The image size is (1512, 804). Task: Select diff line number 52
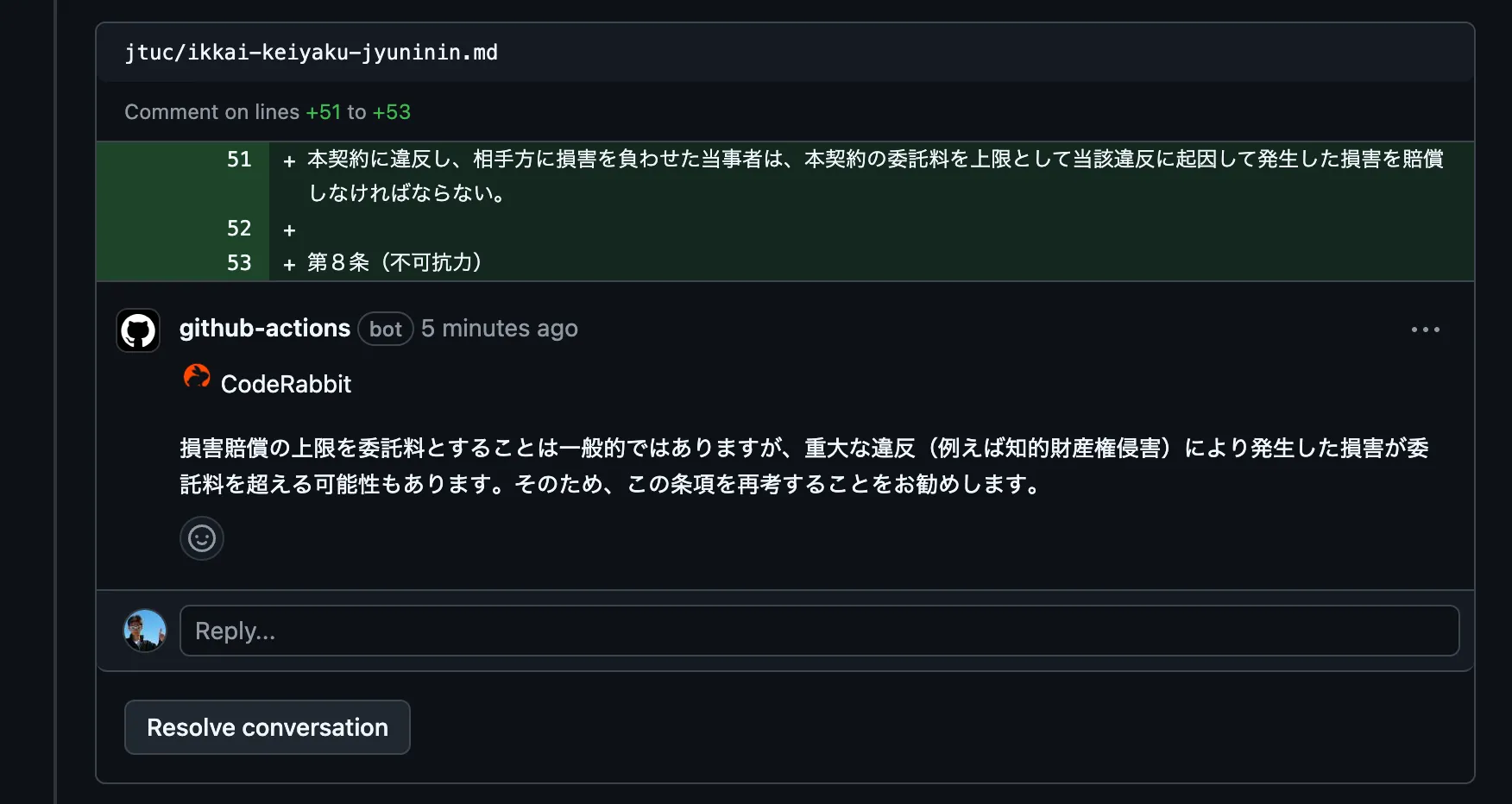click(239, 229)
